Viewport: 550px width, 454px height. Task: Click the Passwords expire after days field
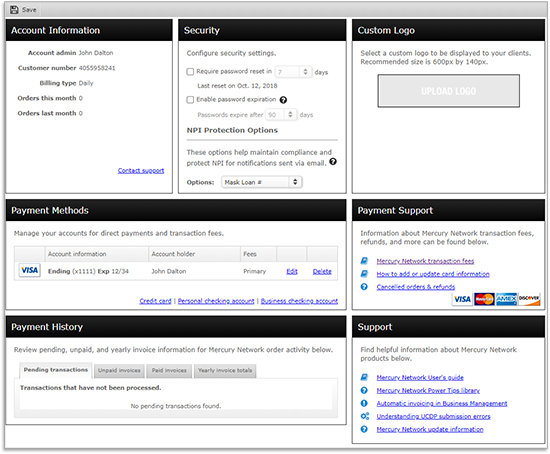tap(276, 115)
